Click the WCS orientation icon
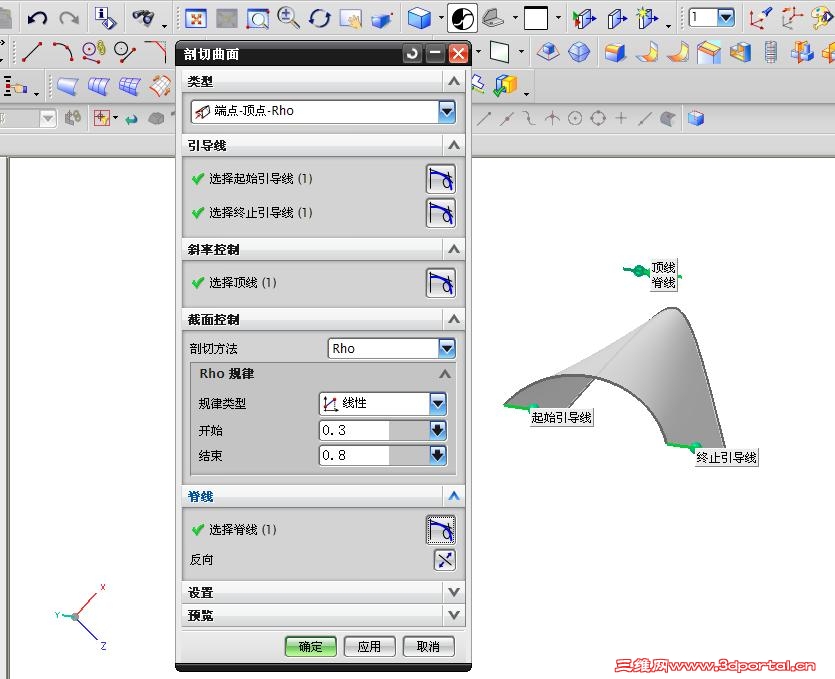The image size is (835, 679). point(760,18)
